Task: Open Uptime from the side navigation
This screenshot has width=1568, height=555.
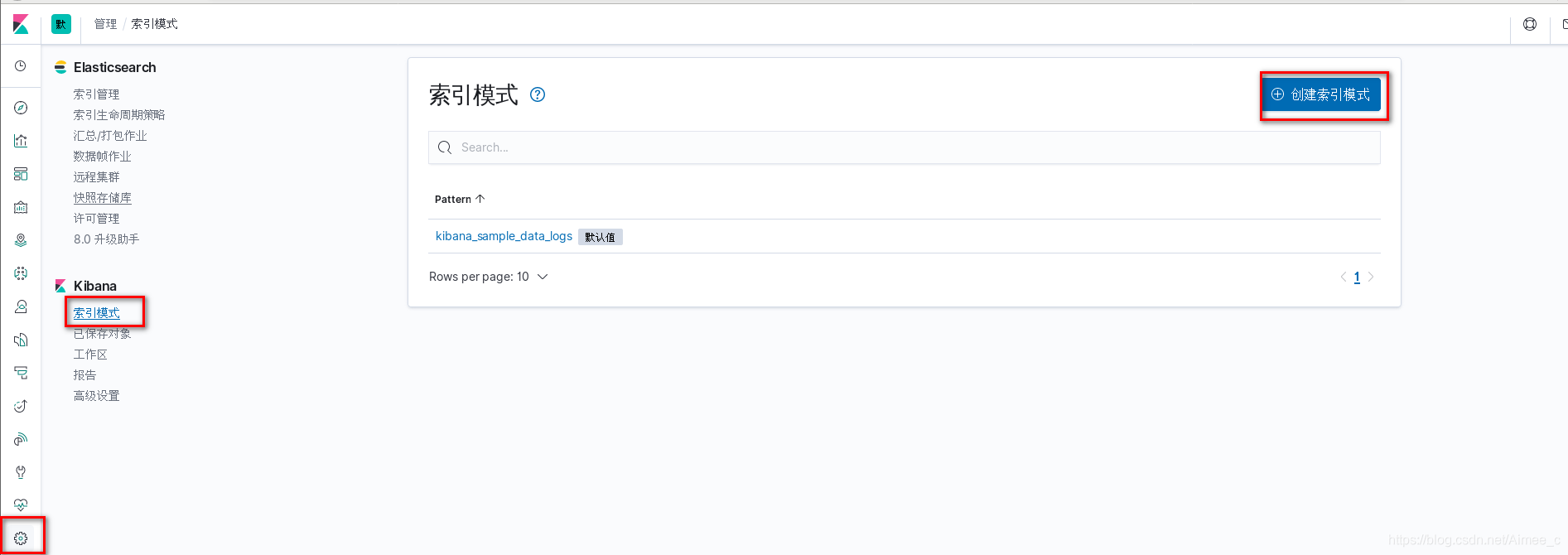Action: (x=21, y=406)
